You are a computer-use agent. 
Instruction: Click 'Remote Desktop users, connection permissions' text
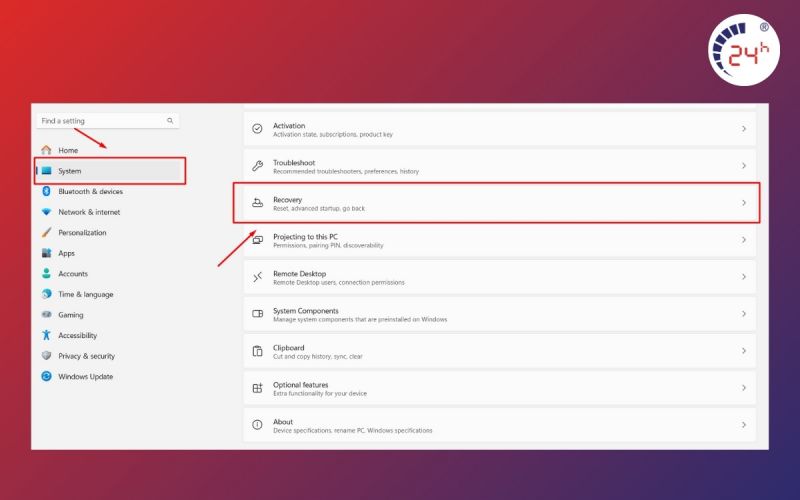click(339, 282)
